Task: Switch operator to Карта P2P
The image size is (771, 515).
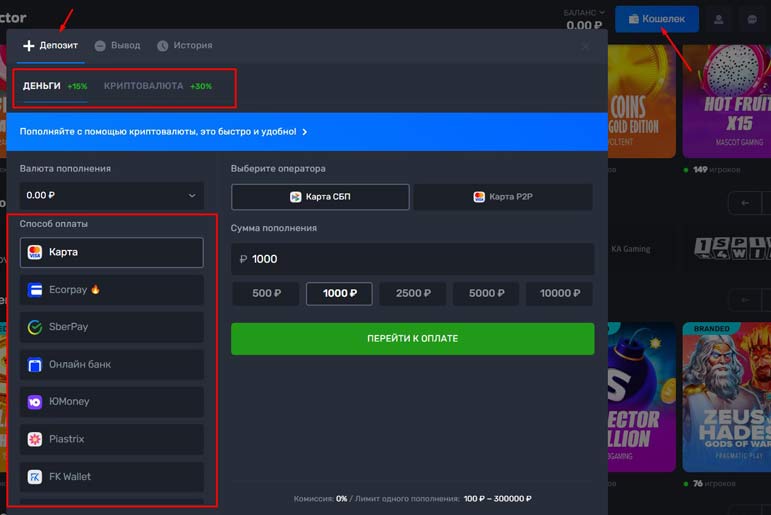Action: pos(503,197)
